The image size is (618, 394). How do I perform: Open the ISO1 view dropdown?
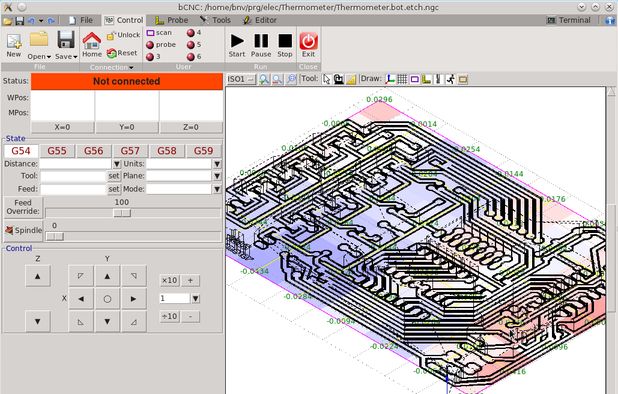click(241, 79)
